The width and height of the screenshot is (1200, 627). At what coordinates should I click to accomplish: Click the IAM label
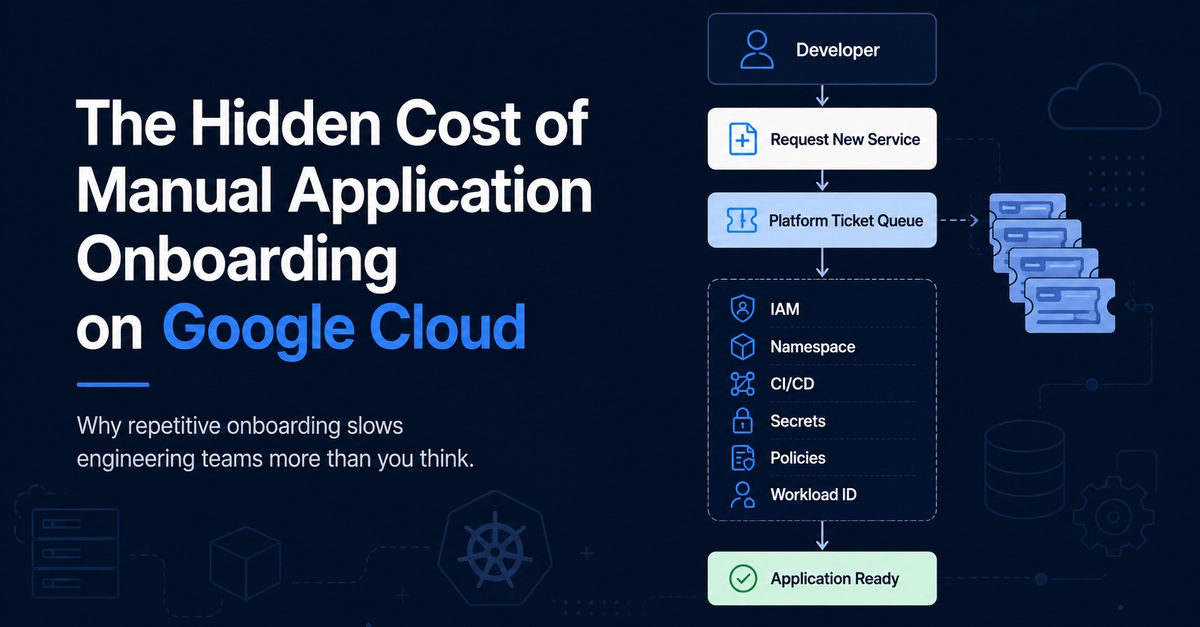point(785,309)
